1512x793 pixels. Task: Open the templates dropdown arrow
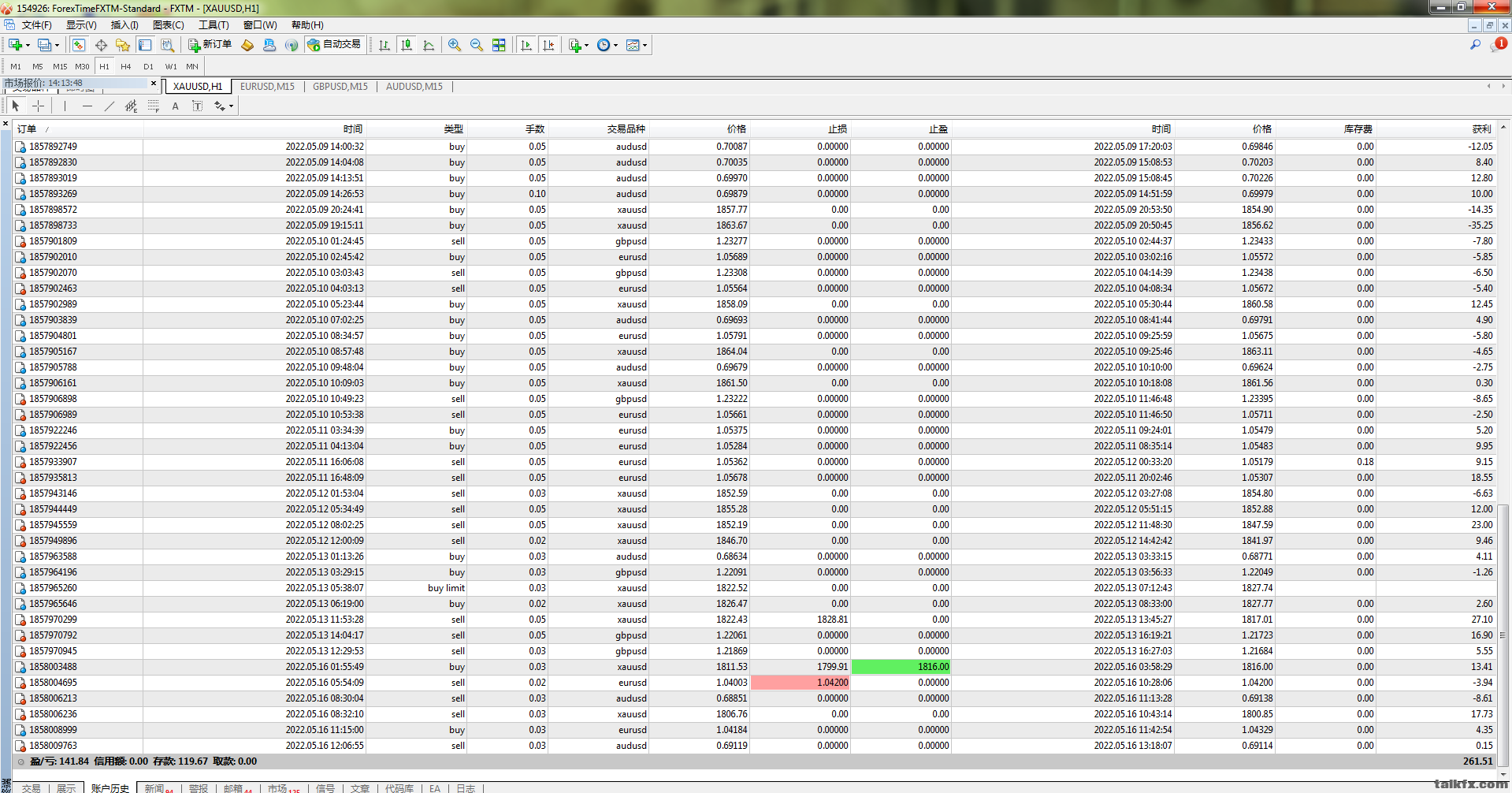pos(645,46)
